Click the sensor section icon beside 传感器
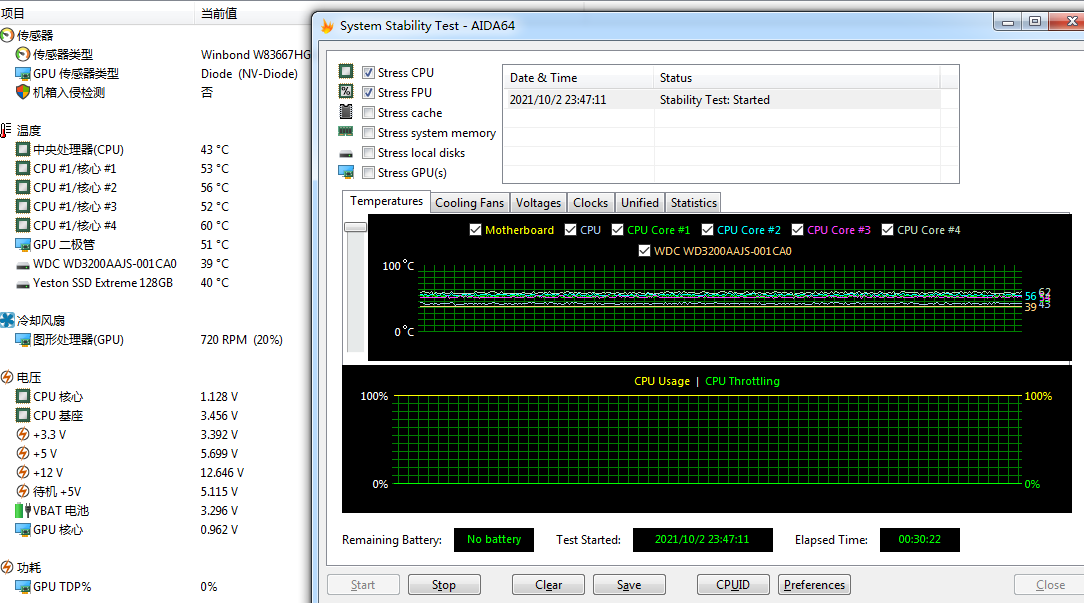Viewport: 1084px width, 603px height. click(x=7, y=35)
